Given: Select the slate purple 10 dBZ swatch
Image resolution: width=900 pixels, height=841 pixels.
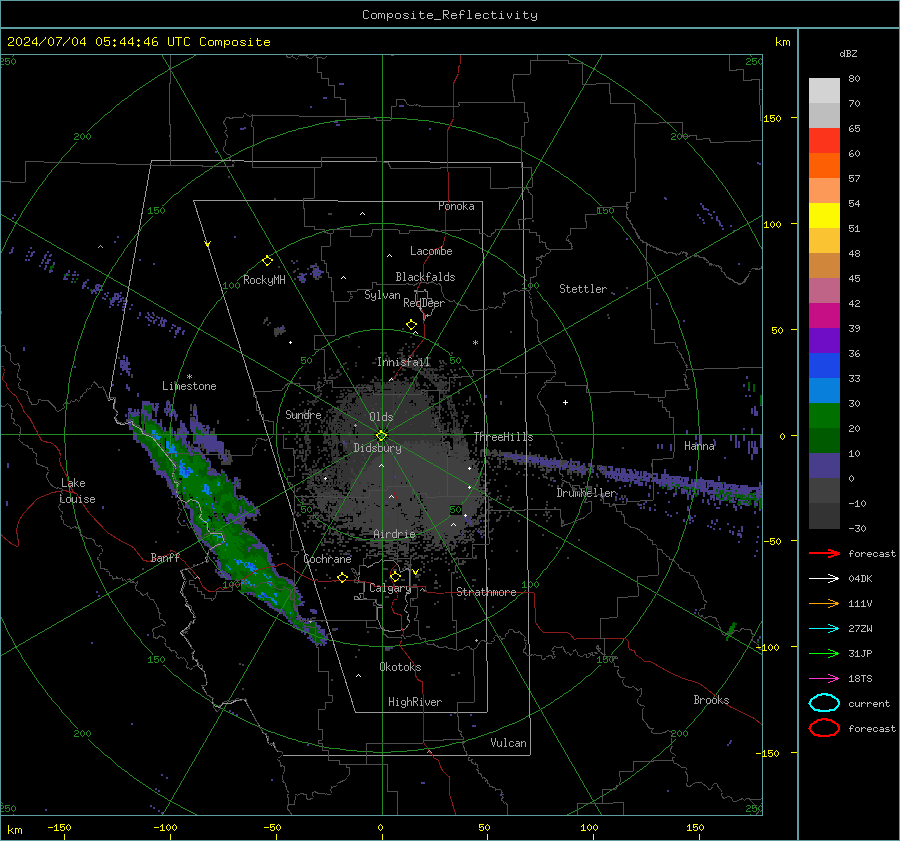Looking at the screenshot, I should [824, 465].
